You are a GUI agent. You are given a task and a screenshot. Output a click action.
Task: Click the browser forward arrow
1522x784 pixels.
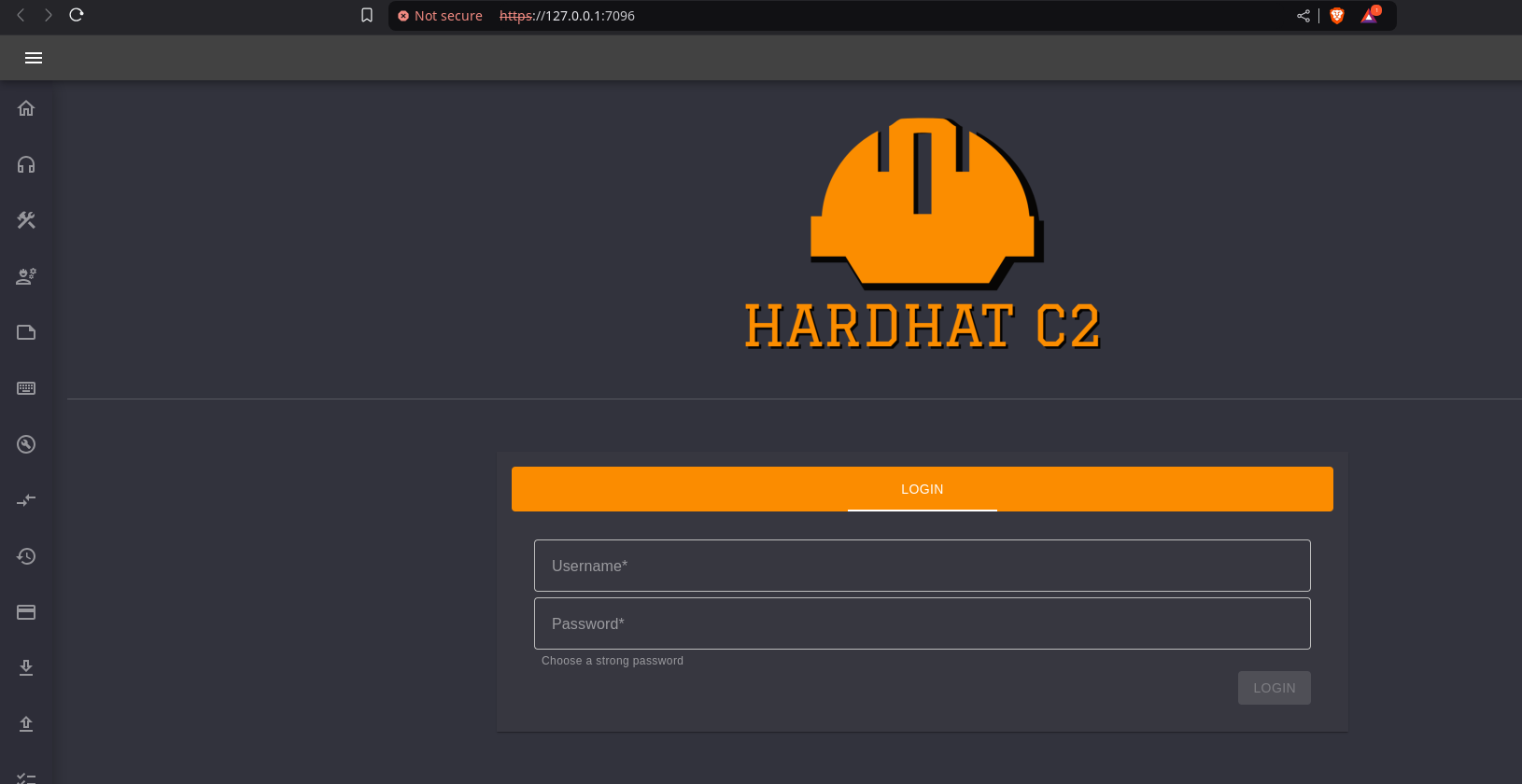coord(49,15)
